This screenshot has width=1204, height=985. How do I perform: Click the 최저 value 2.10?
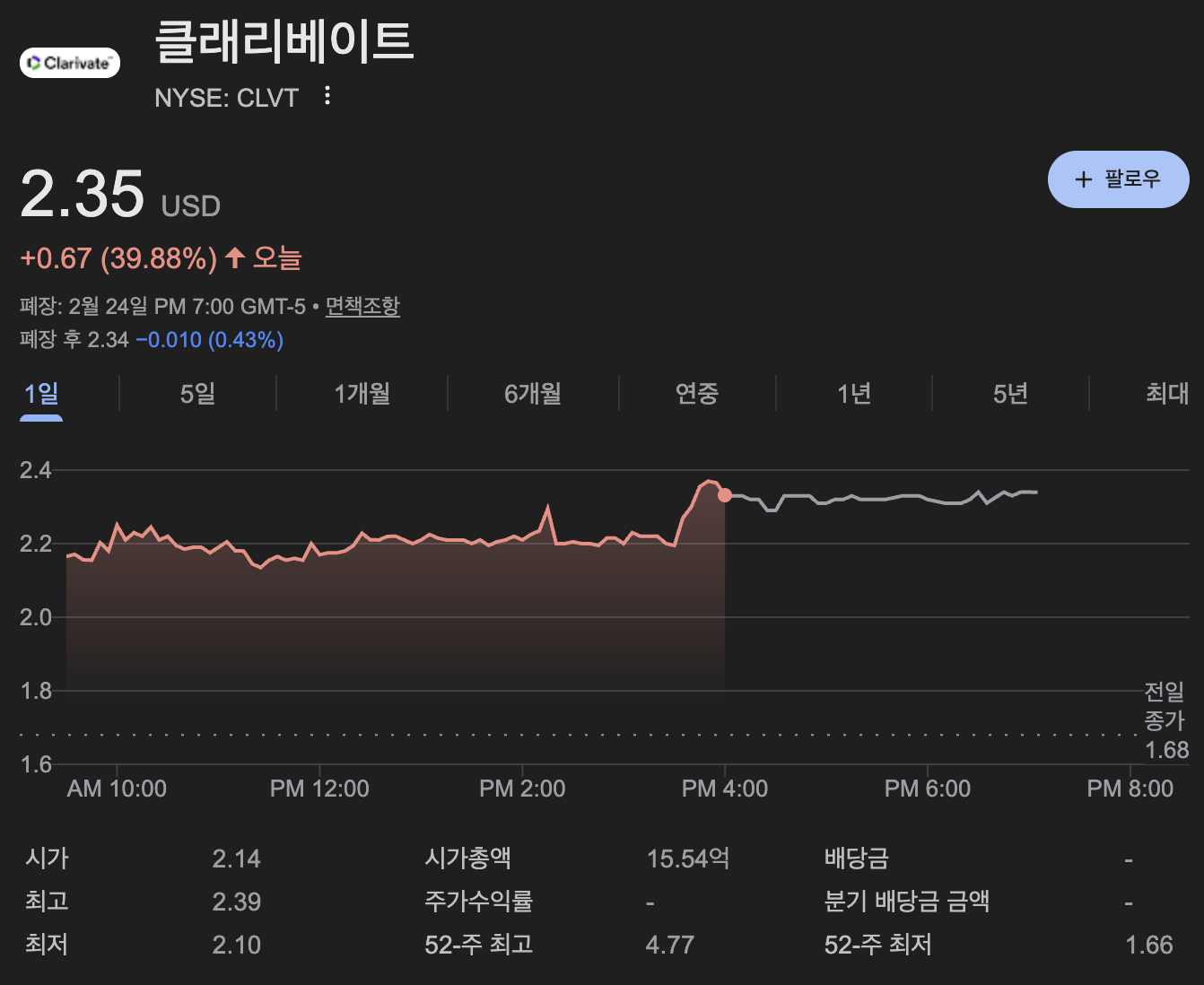pos(237,945)
